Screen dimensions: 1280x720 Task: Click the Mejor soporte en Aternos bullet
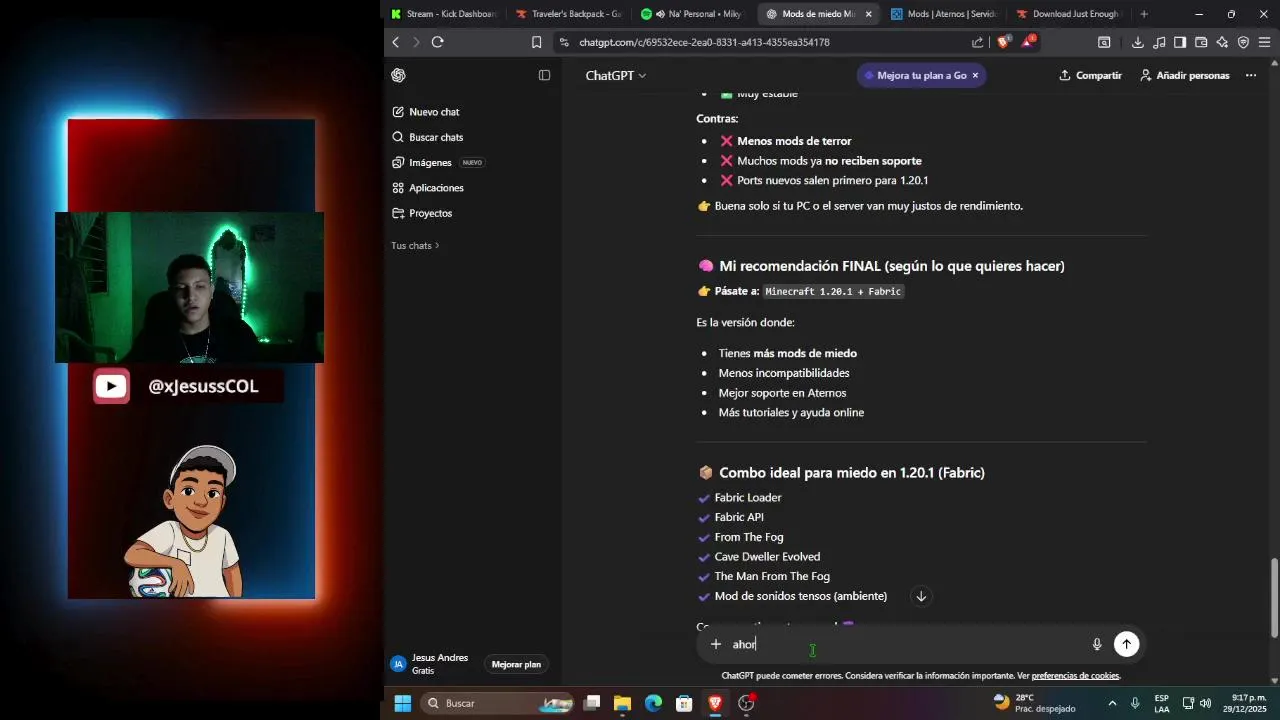782,393
